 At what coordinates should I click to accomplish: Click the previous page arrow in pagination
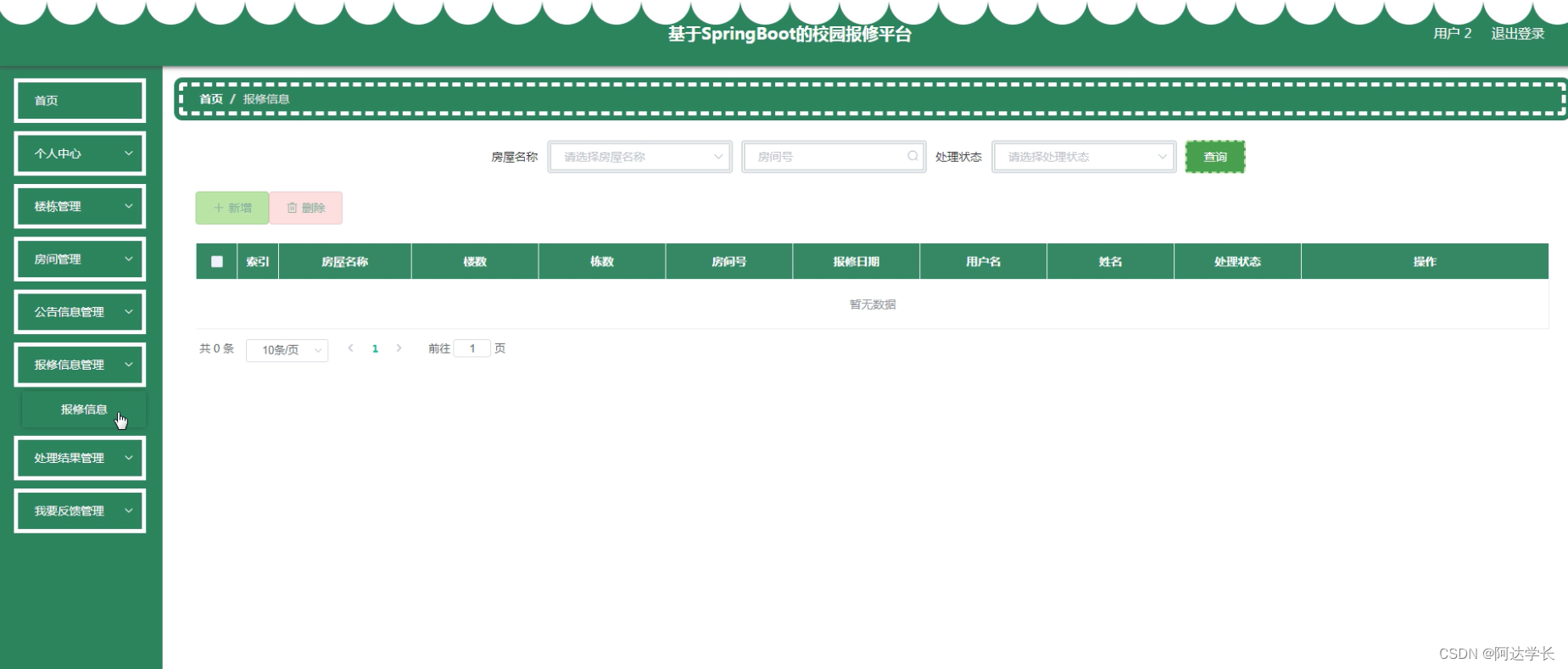[350, 348]
